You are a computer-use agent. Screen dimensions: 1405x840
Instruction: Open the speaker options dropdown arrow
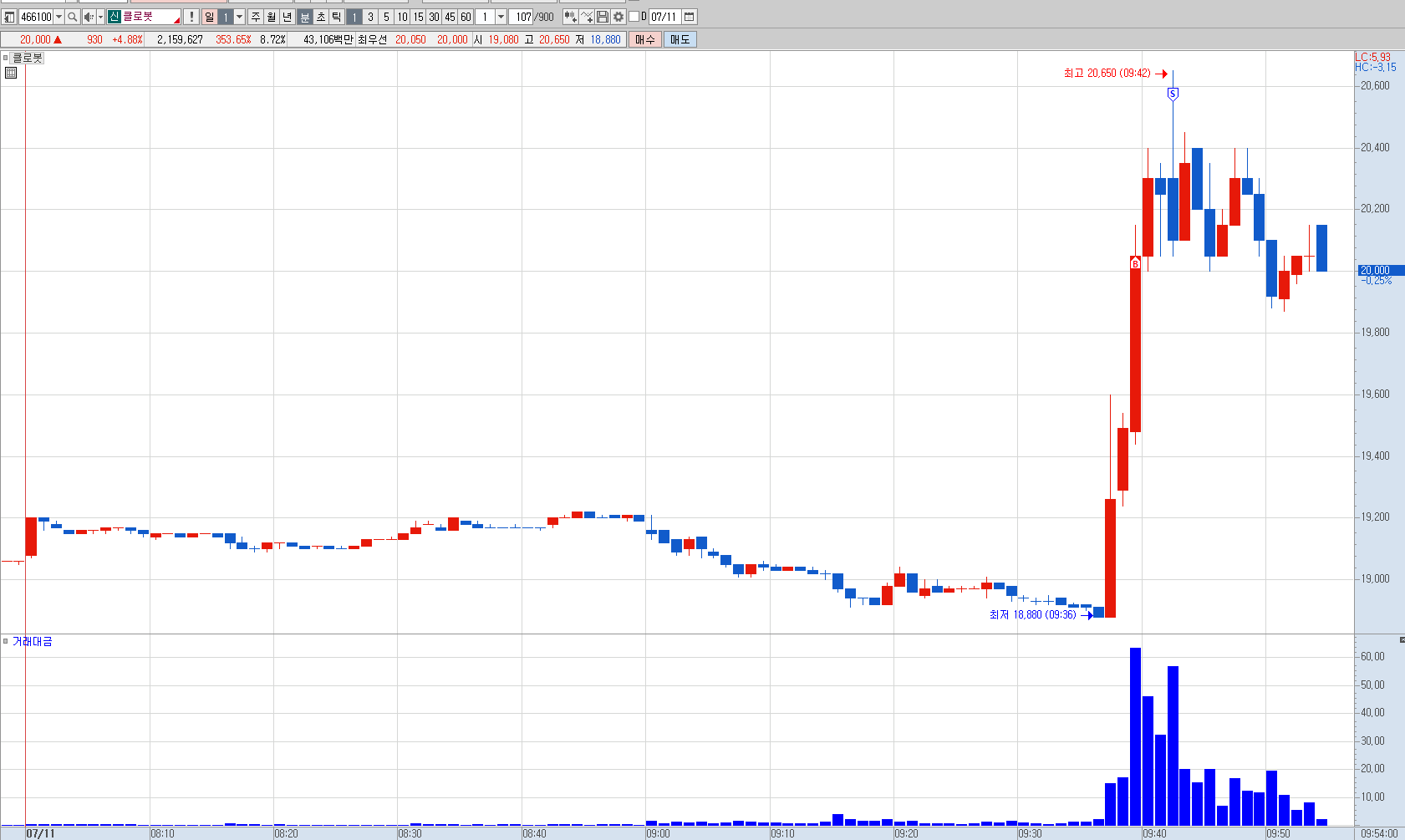pos(100,17)
